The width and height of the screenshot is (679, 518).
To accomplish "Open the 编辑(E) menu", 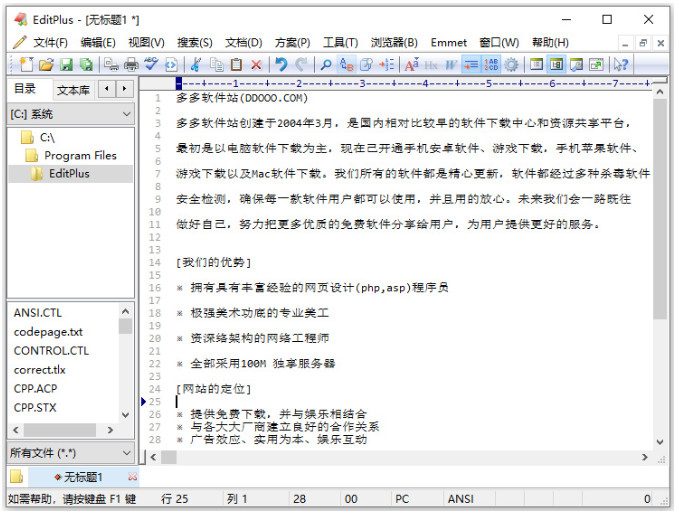I will pyautogui.click(x=98, y=42).
